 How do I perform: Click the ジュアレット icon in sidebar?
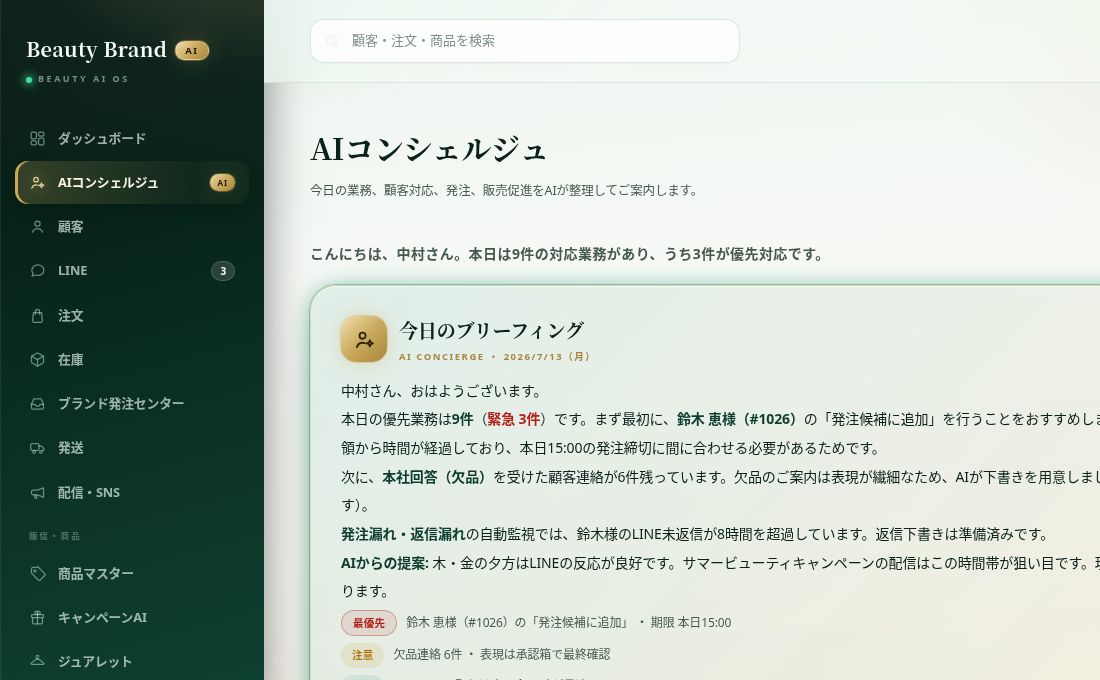coord(37,661)
